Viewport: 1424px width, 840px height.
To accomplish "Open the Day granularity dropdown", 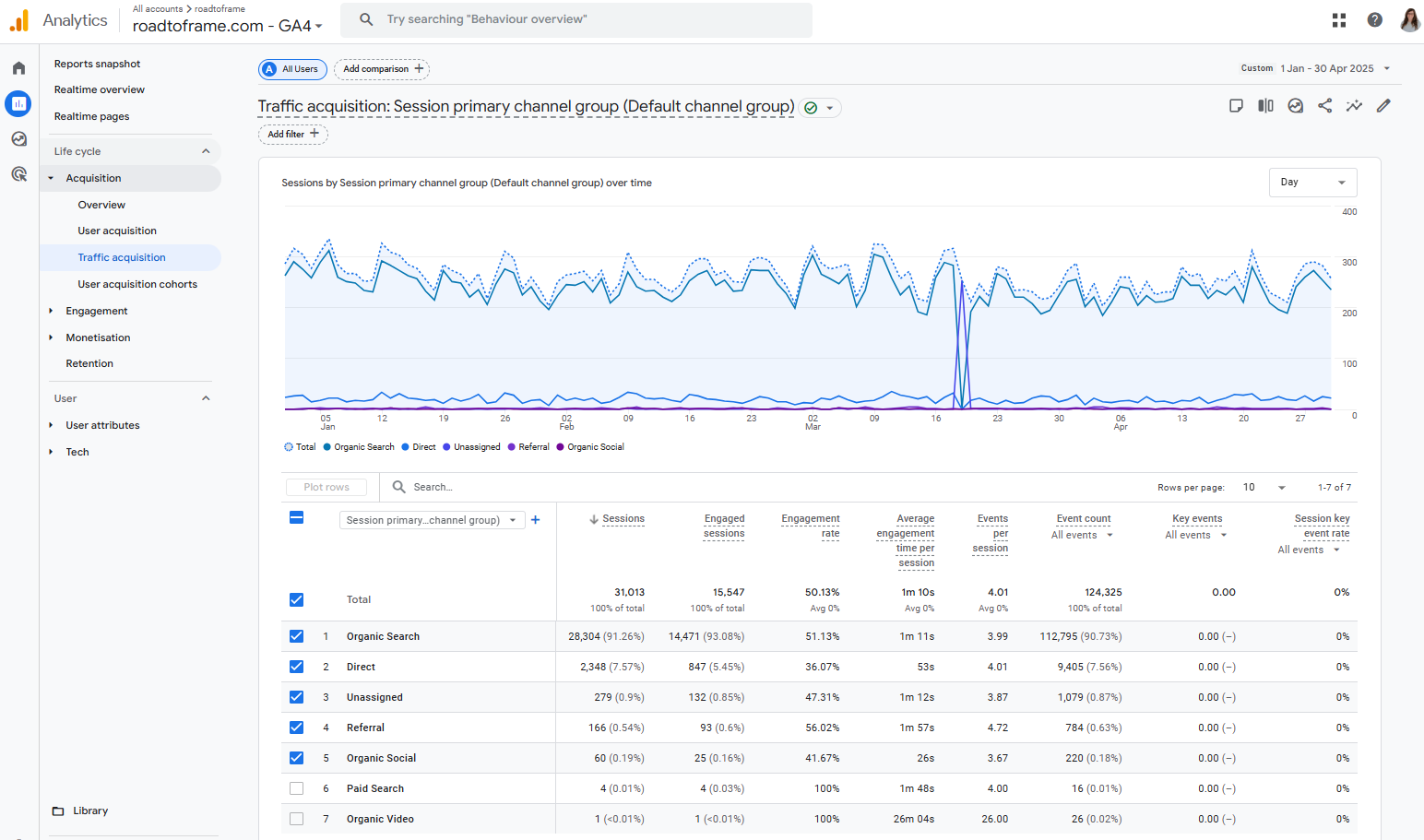I will [x=1312, y=183].
